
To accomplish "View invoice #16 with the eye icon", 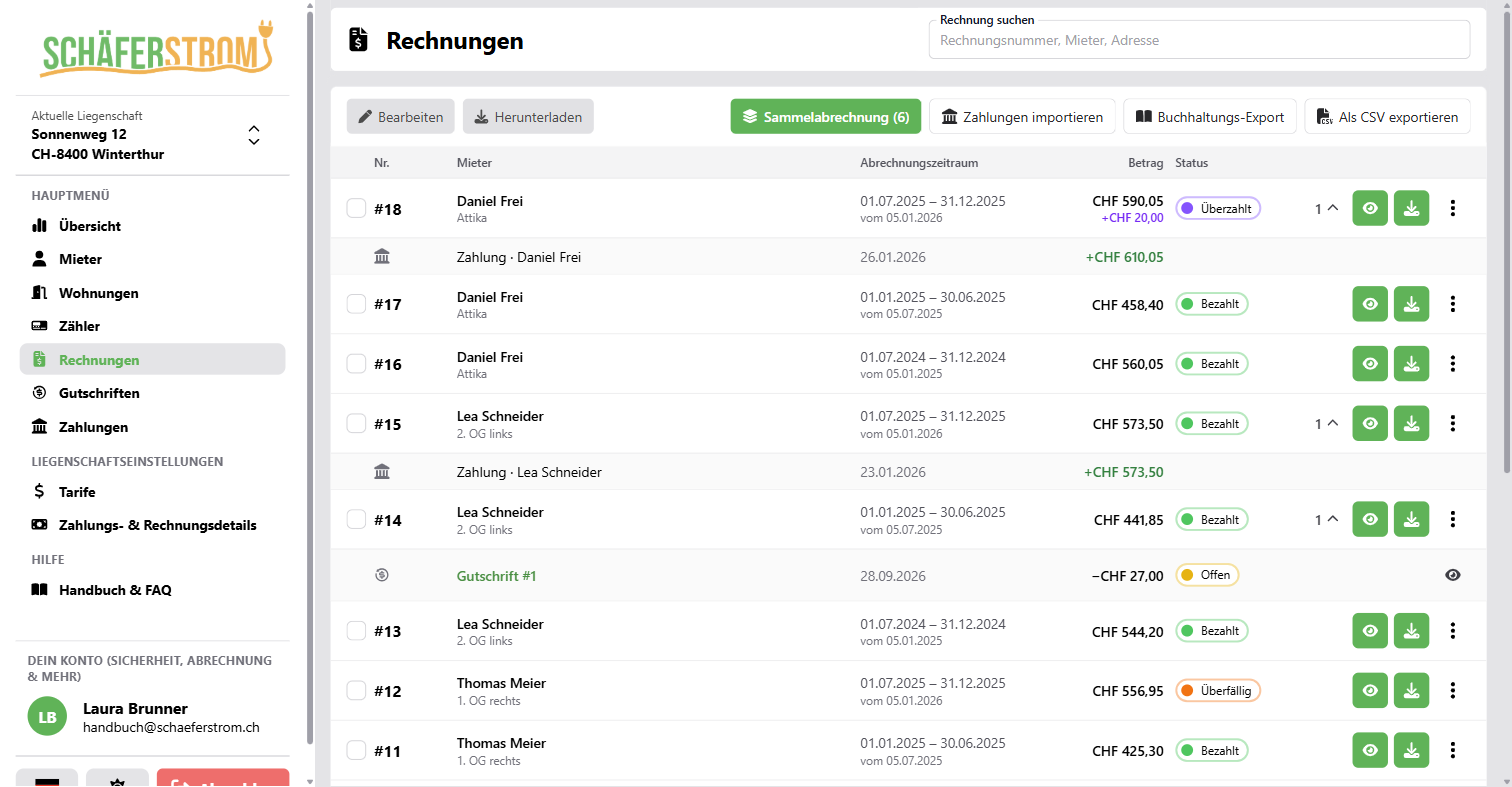I will pyautogui.click(x=1370, y=364).
